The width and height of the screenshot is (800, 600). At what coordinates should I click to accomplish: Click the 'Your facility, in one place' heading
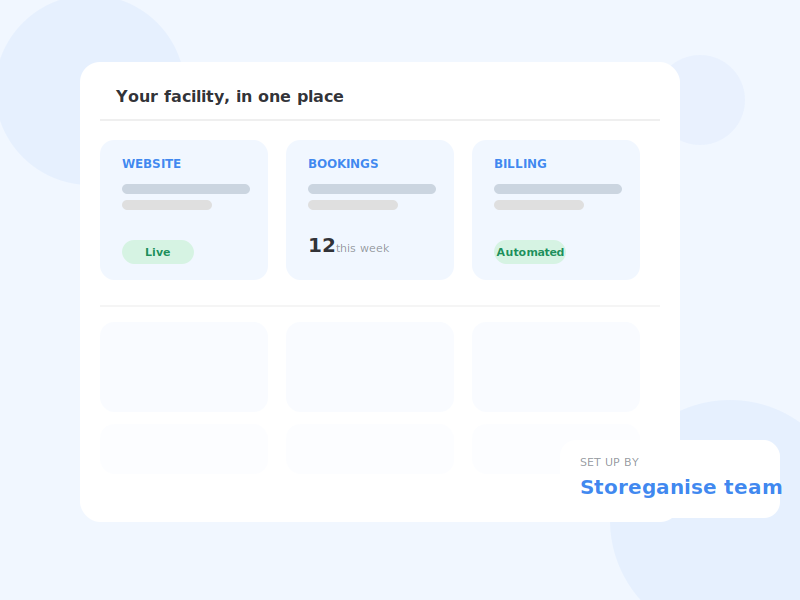pyautogui.click(x=230, y=96)
